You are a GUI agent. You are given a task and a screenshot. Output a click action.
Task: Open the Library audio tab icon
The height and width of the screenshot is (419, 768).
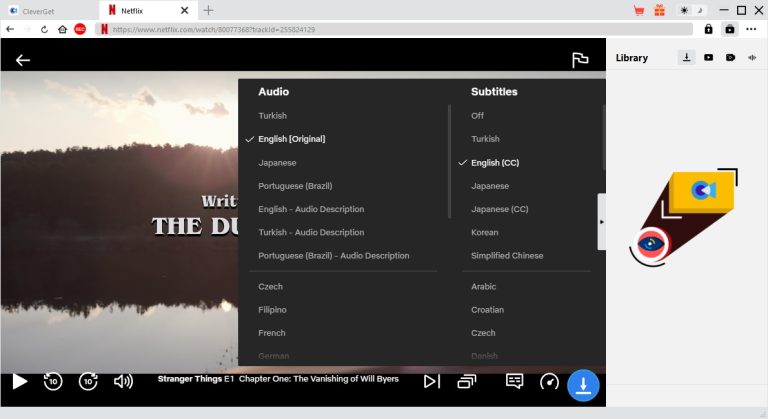tap(752, 57)
